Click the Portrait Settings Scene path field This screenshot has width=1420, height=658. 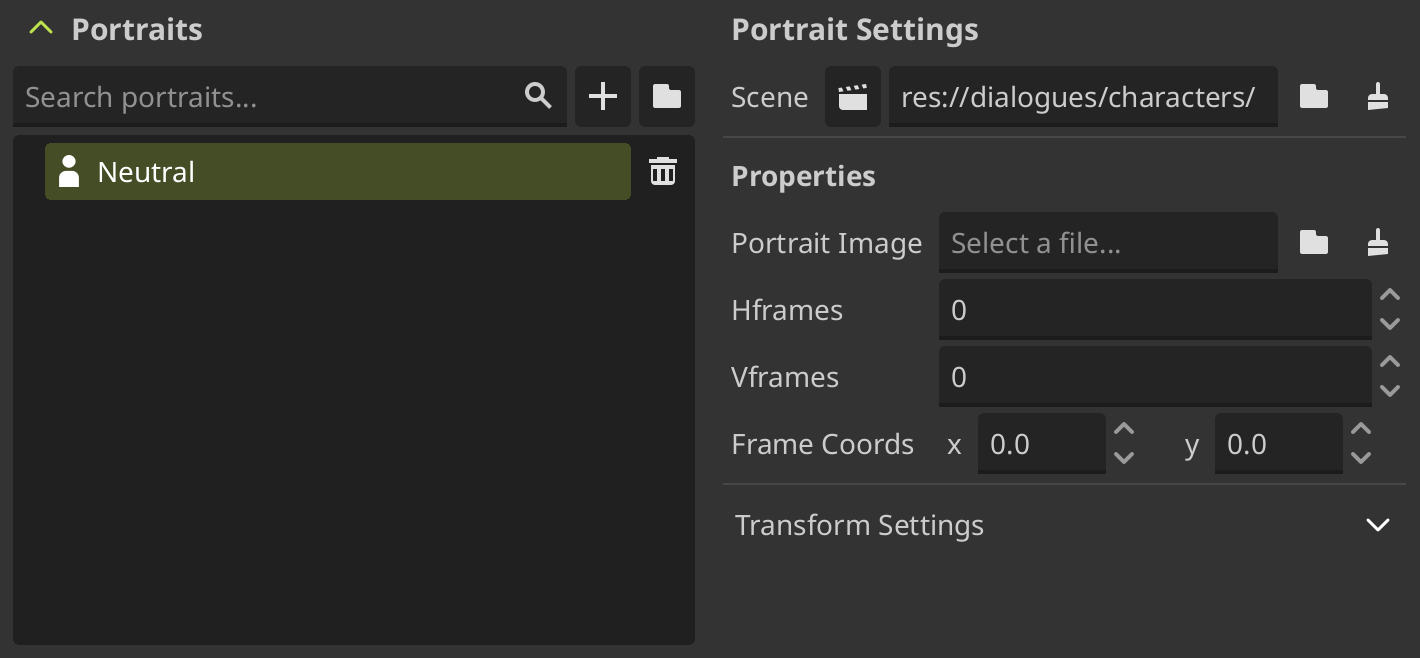(x=1083, y=96)
